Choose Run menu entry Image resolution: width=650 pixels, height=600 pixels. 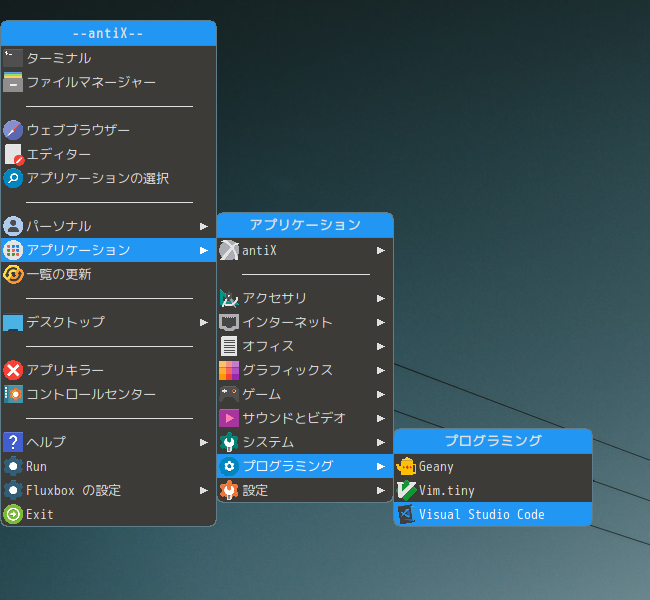109,466
